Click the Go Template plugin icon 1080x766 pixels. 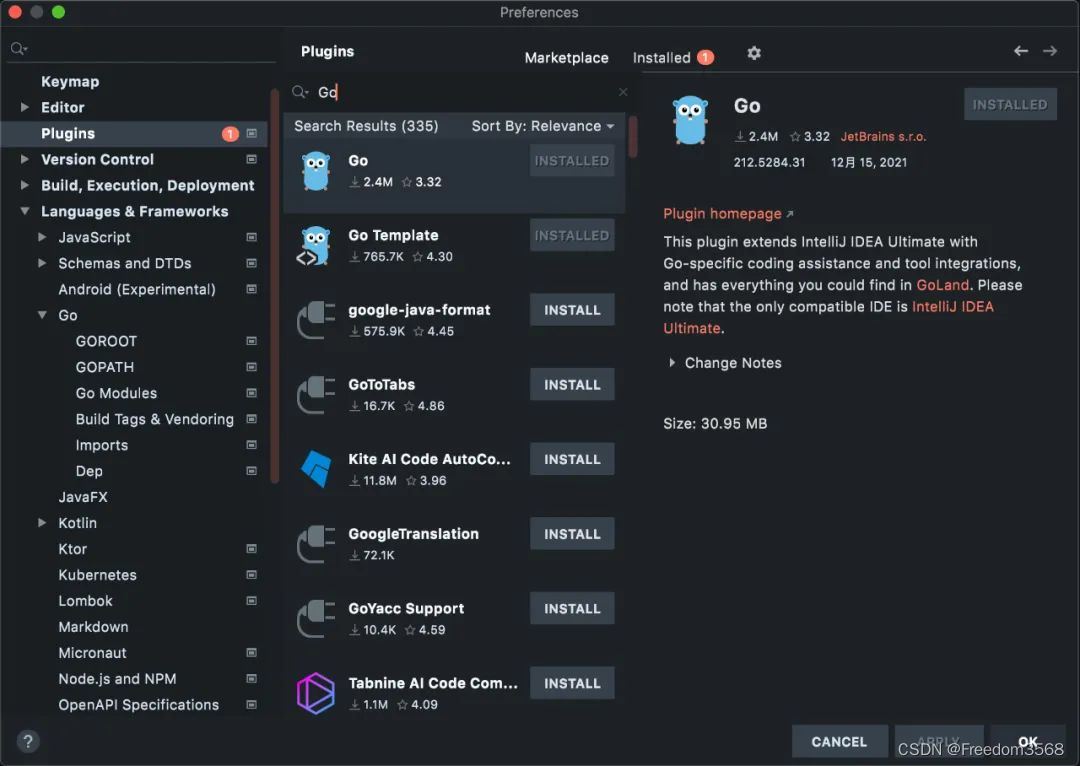coord(315,246)
